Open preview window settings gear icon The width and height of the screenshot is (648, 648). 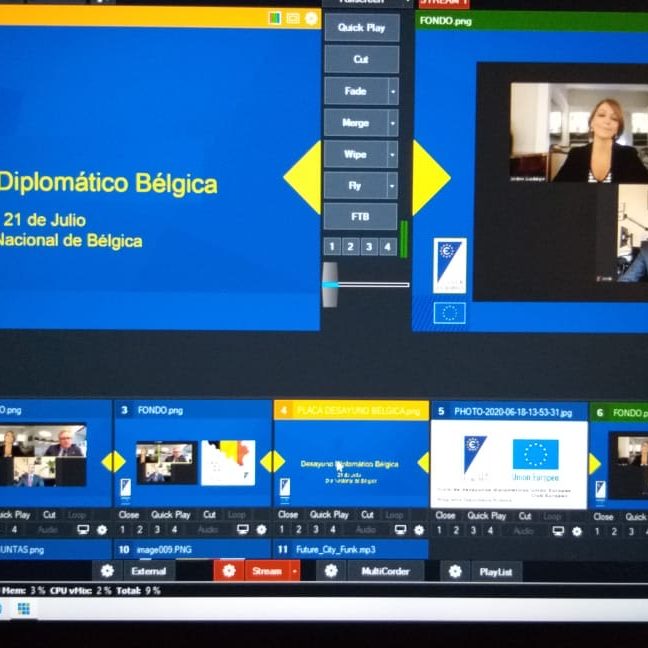pos(311,18)
